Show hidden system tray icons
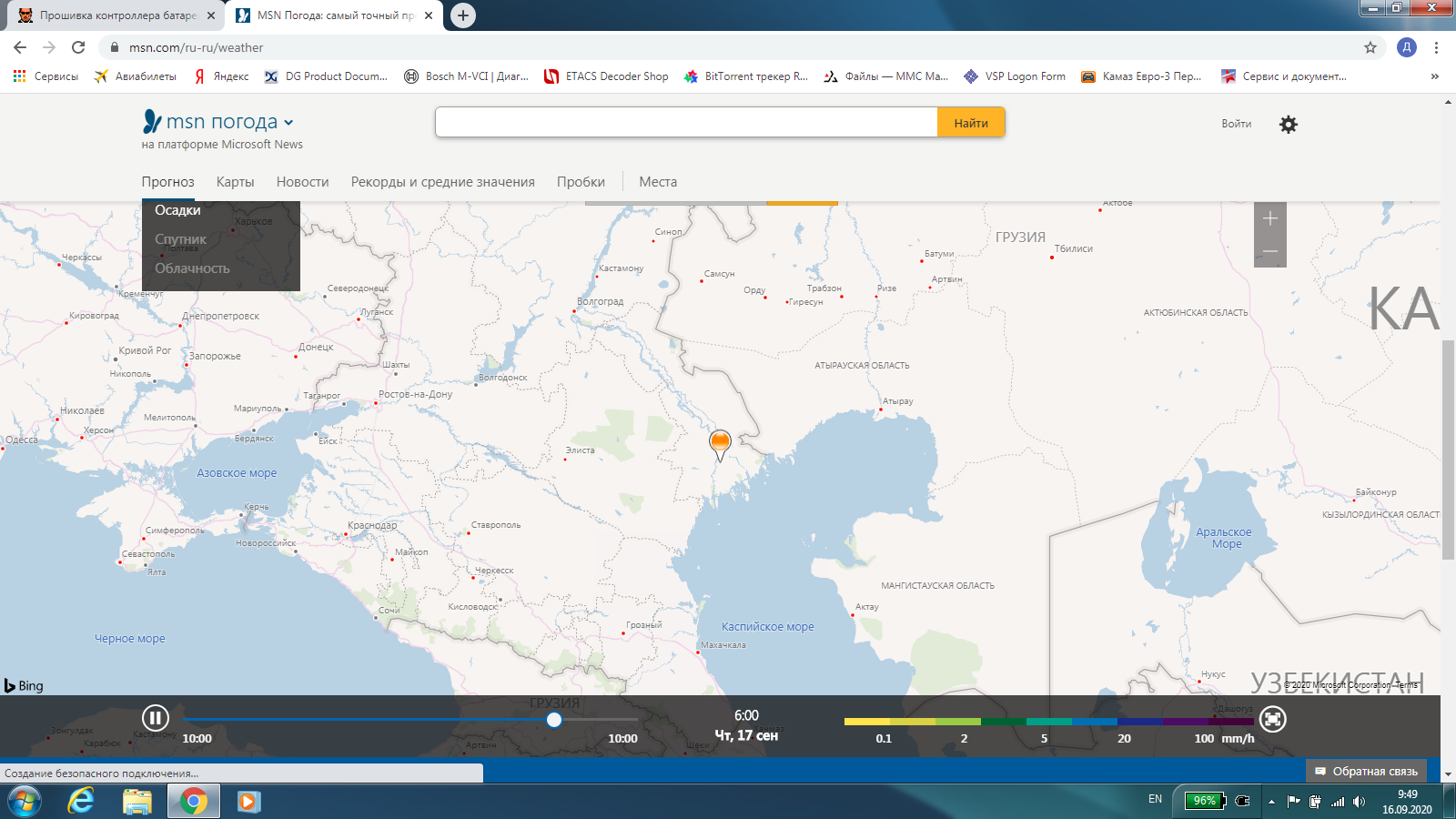This screenshot has height=819, width=1456. coord(1271,802)
